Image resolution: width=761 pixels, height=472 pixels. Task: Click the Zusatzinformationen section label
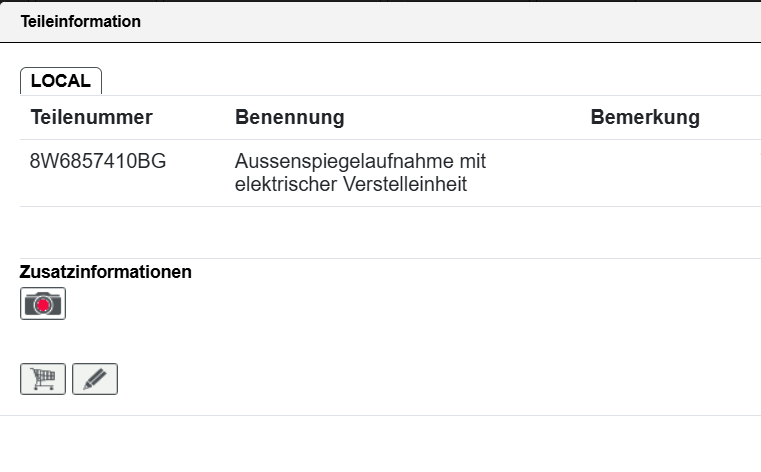pyautogui.click(x=106, y=271)
